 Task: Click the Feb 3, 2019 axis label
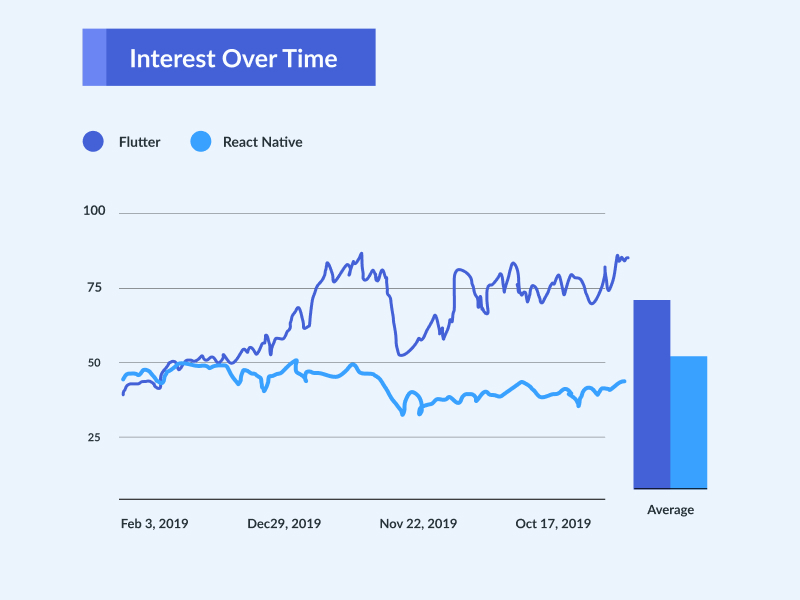[154, 523]
